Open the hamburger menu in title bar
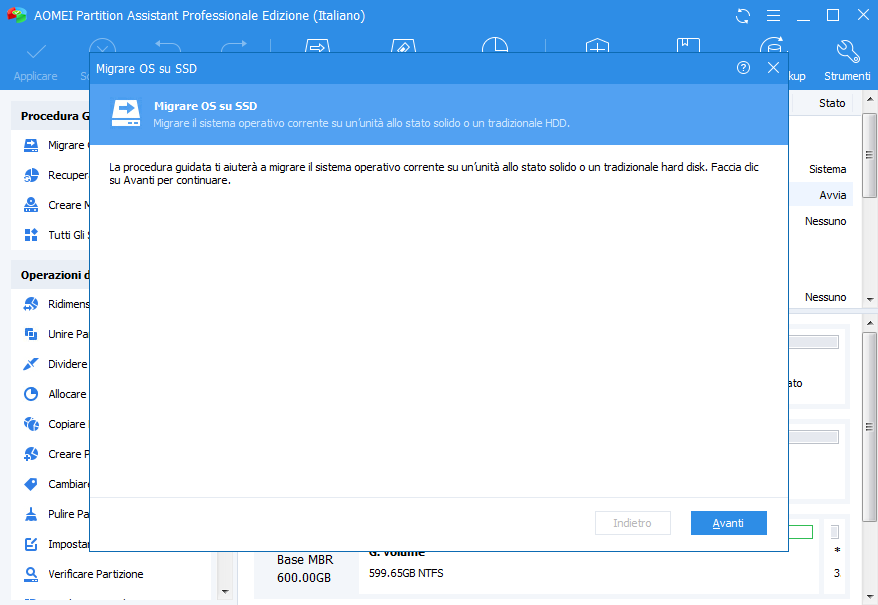The height and width of the screenshot is (605, 878). 773,16
